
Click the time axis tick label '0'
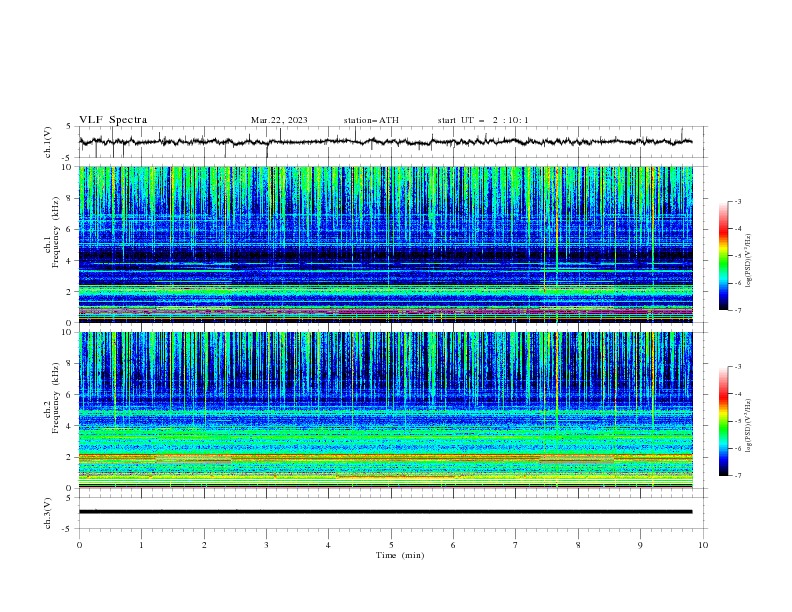[79, 545]
